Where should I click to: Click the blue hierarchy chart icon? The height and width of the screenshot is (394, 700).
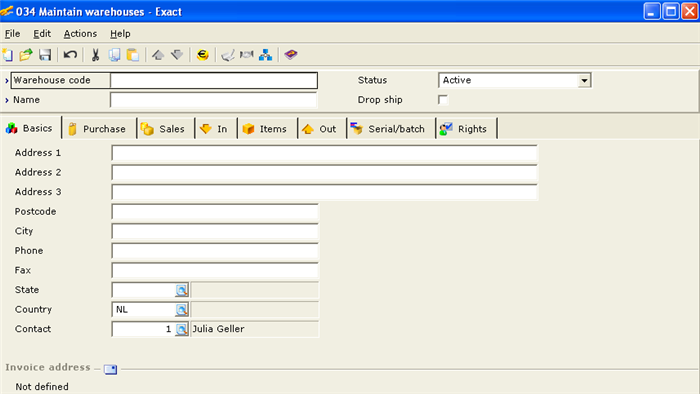pyautogui.click(x=266, y=55)
